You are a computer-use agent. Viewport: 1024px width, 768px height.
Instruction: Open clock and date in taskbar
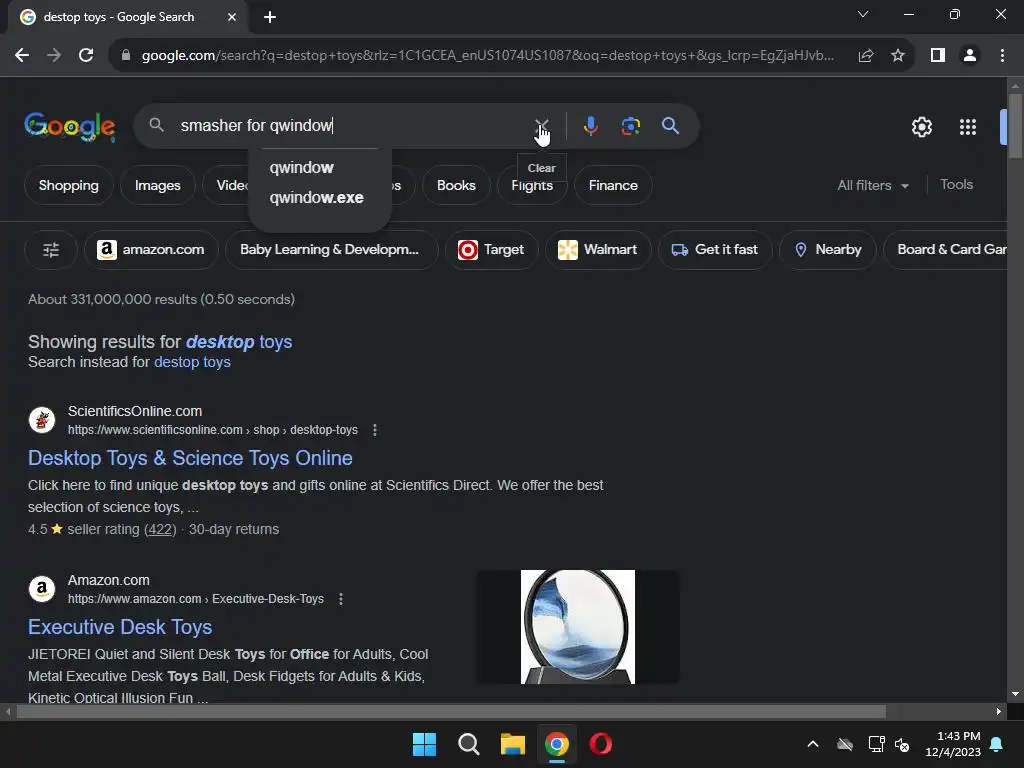click(x=953, y=744)
